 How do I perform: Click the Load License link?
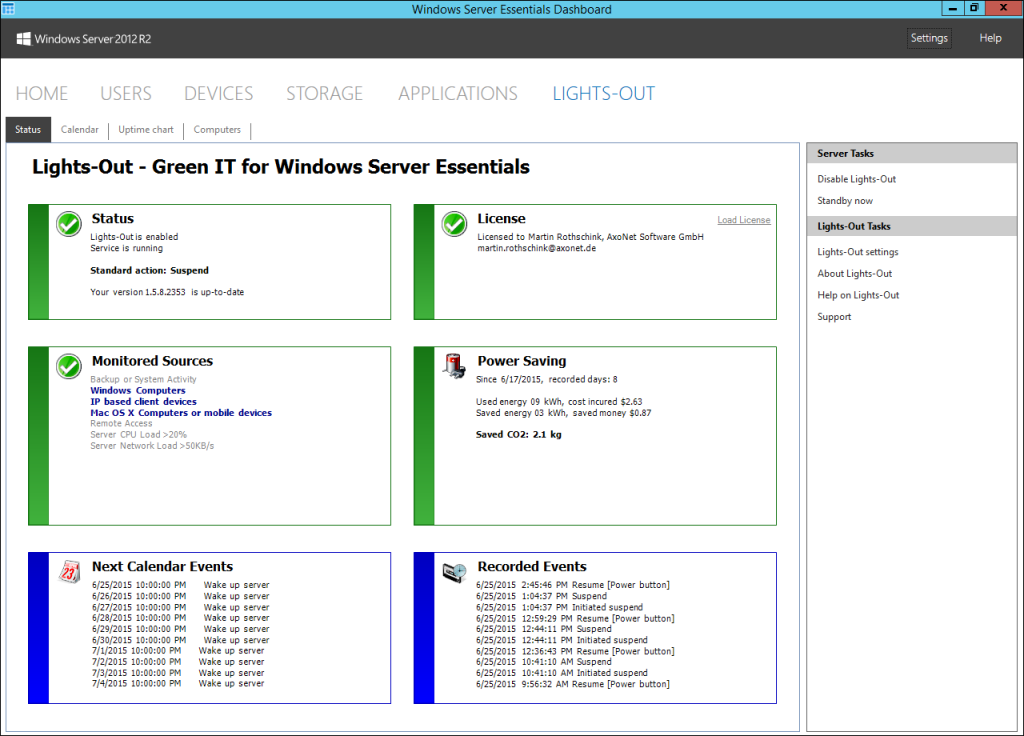tap(743, 219)
